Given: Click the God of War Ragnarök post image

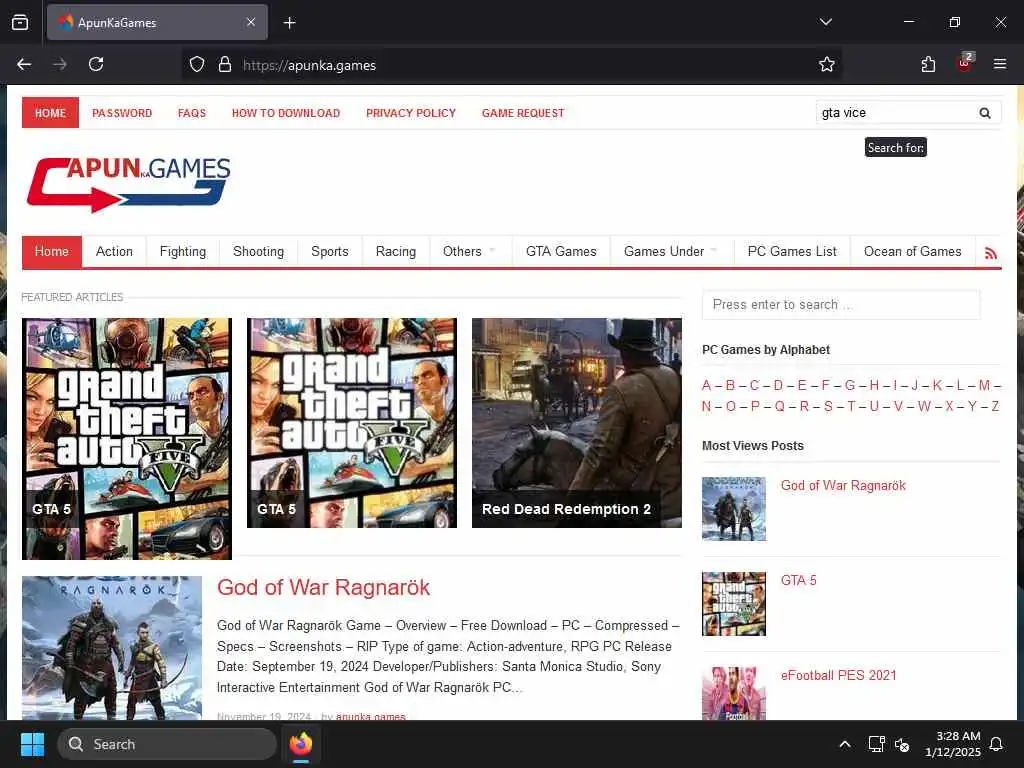Looking at the screenshot, I should point(112,648).
